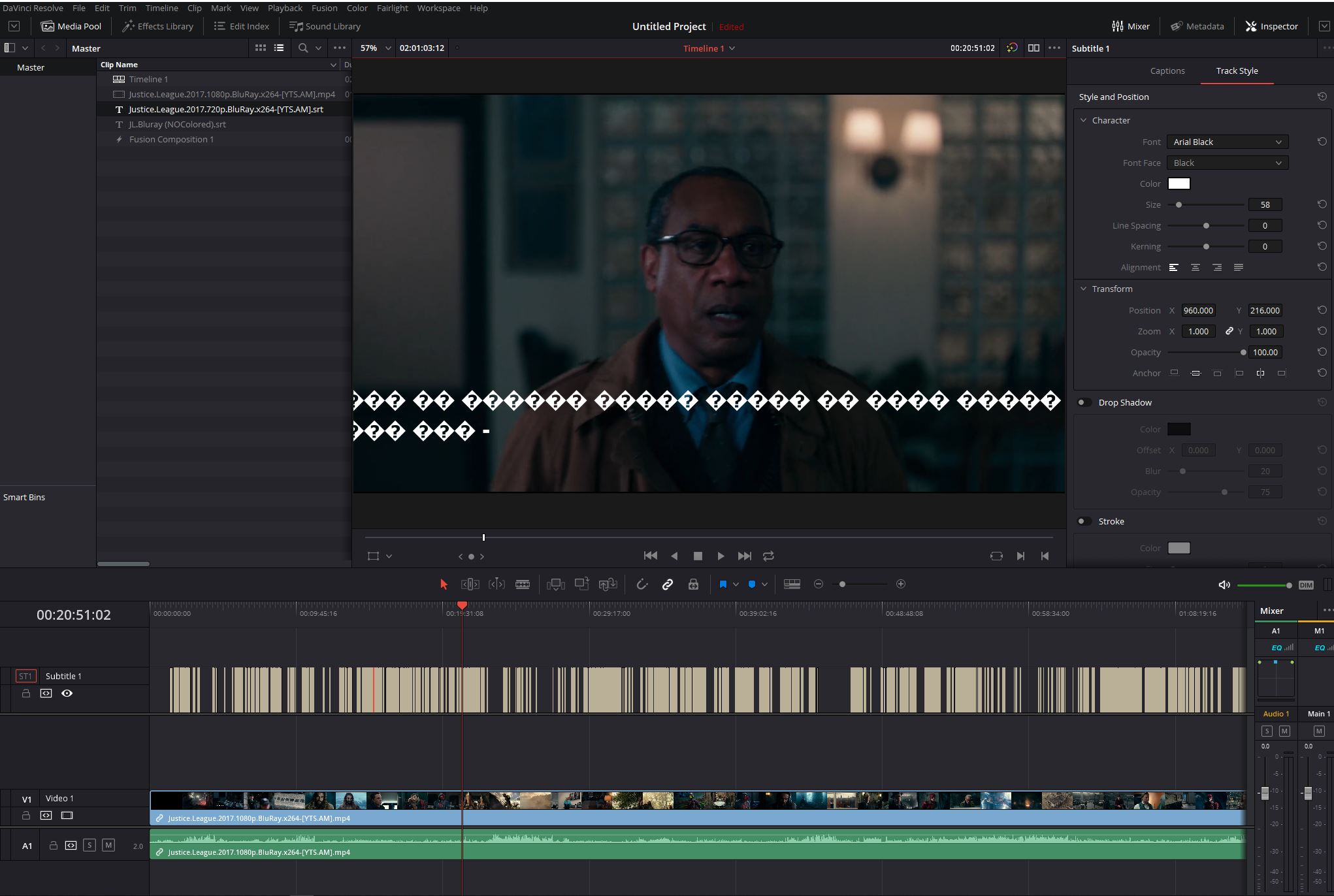Toggle Subtitle 1 track visibility eye
Viewport: 1334px width, 896px height.
tap(67, 694)
